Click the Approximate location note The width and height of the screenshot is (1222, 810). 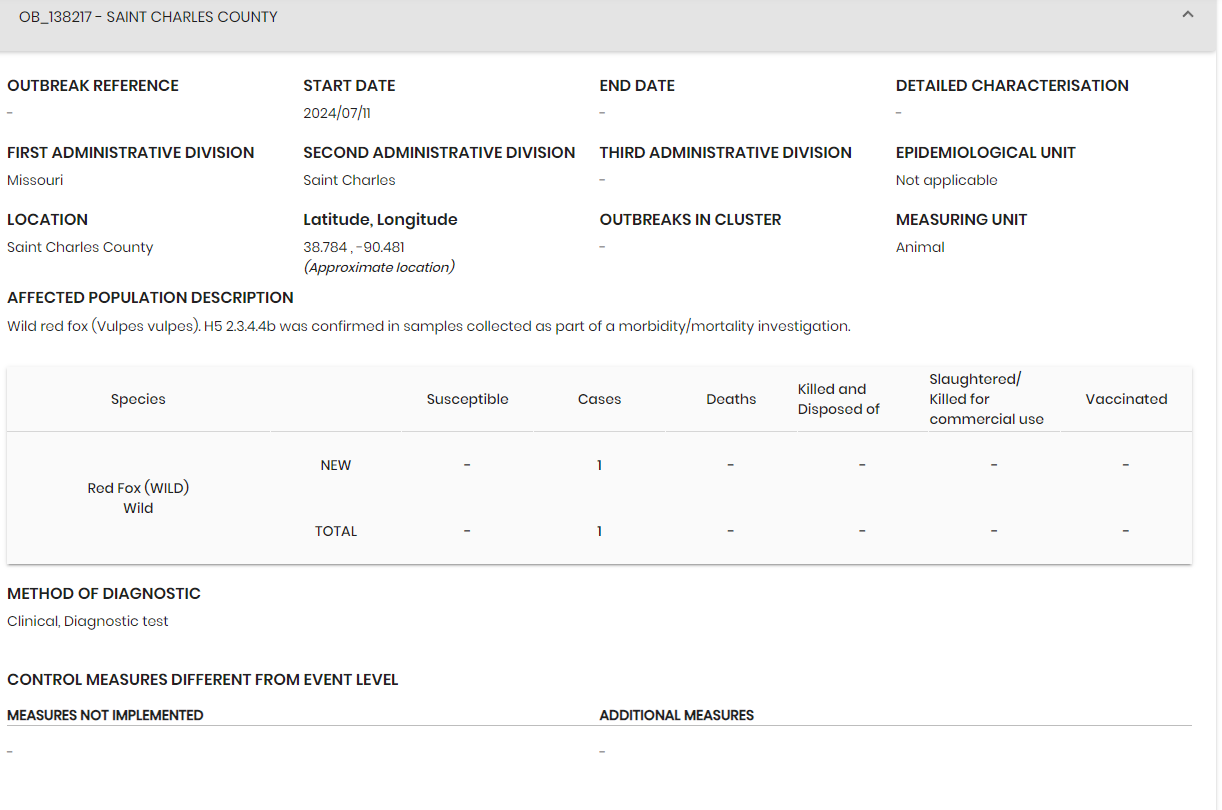tap(379, 267)
